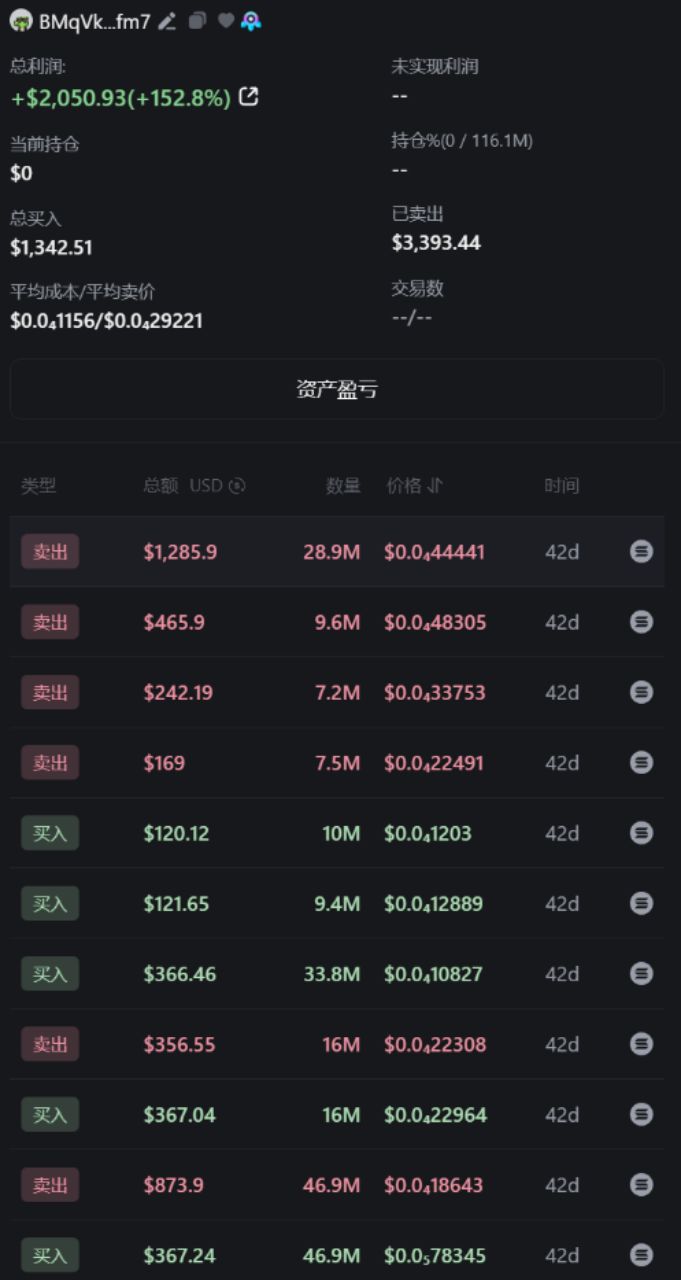
Task: Click the 类型 column header
Action: (39, 486)
